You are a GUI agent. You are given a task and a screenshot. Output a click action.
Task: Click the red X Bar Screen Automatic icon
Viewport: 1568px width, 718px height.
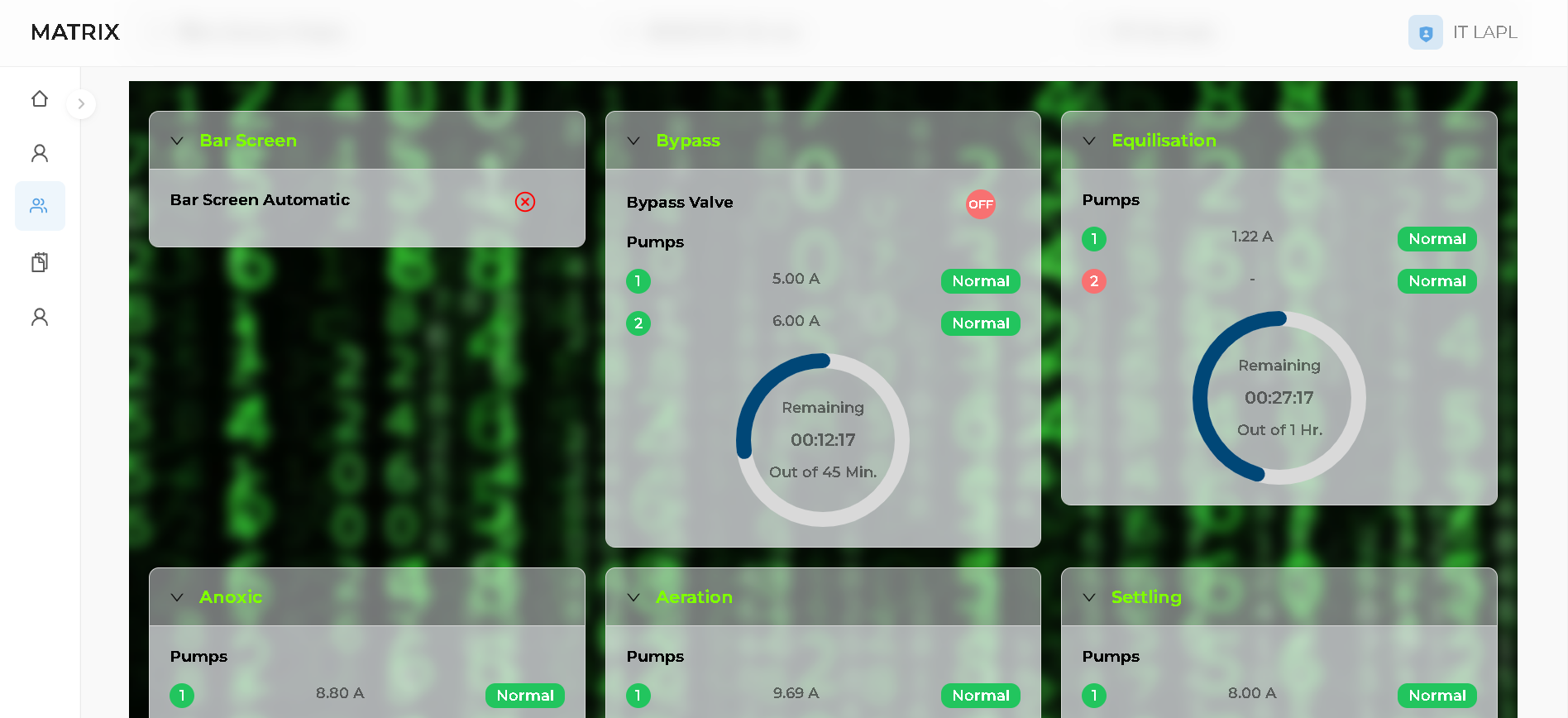[525, 202]
